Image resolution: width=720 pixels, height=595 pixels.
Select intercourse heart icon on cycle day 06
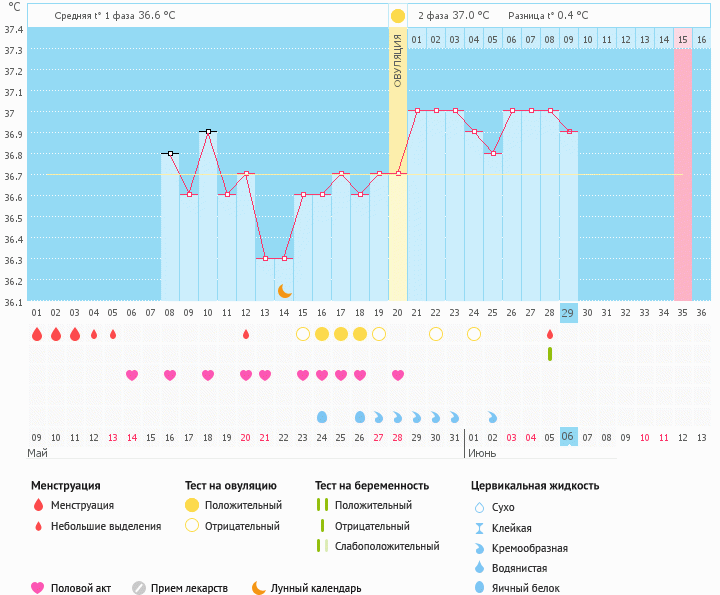tap(132, 375)
